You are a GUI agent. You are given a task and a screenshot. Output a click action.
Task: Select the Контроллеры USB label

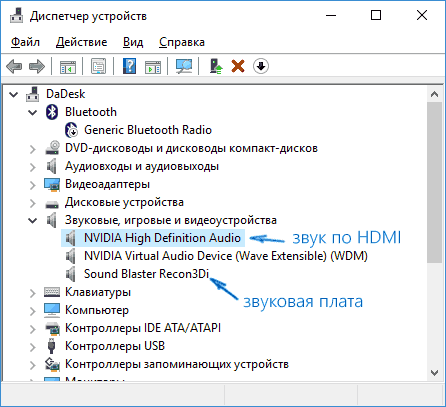pos(115,346)
